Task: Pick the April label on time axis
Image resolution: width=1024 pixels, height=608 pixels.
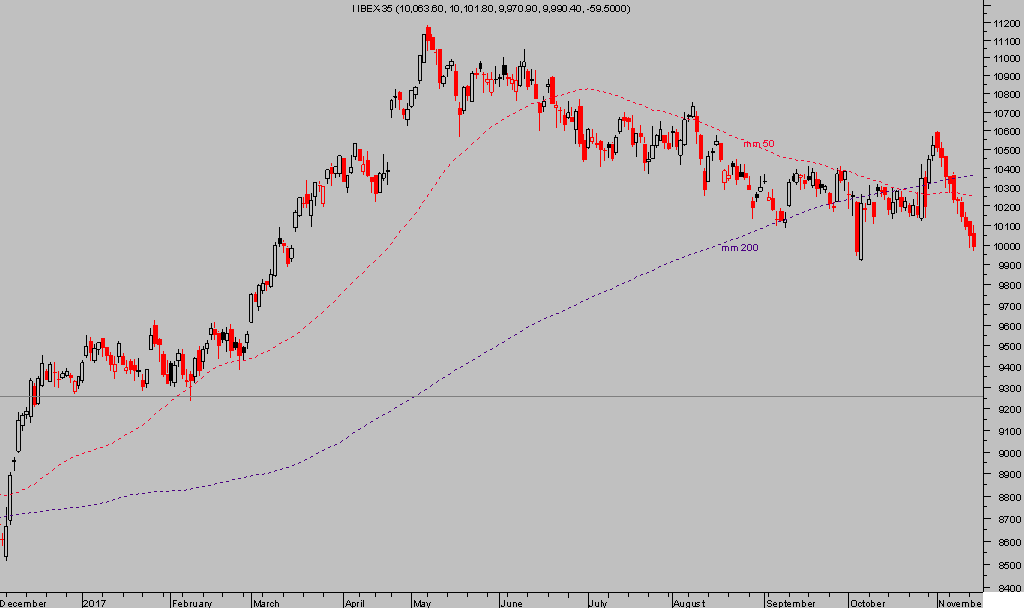Action: tap(355, 603)
